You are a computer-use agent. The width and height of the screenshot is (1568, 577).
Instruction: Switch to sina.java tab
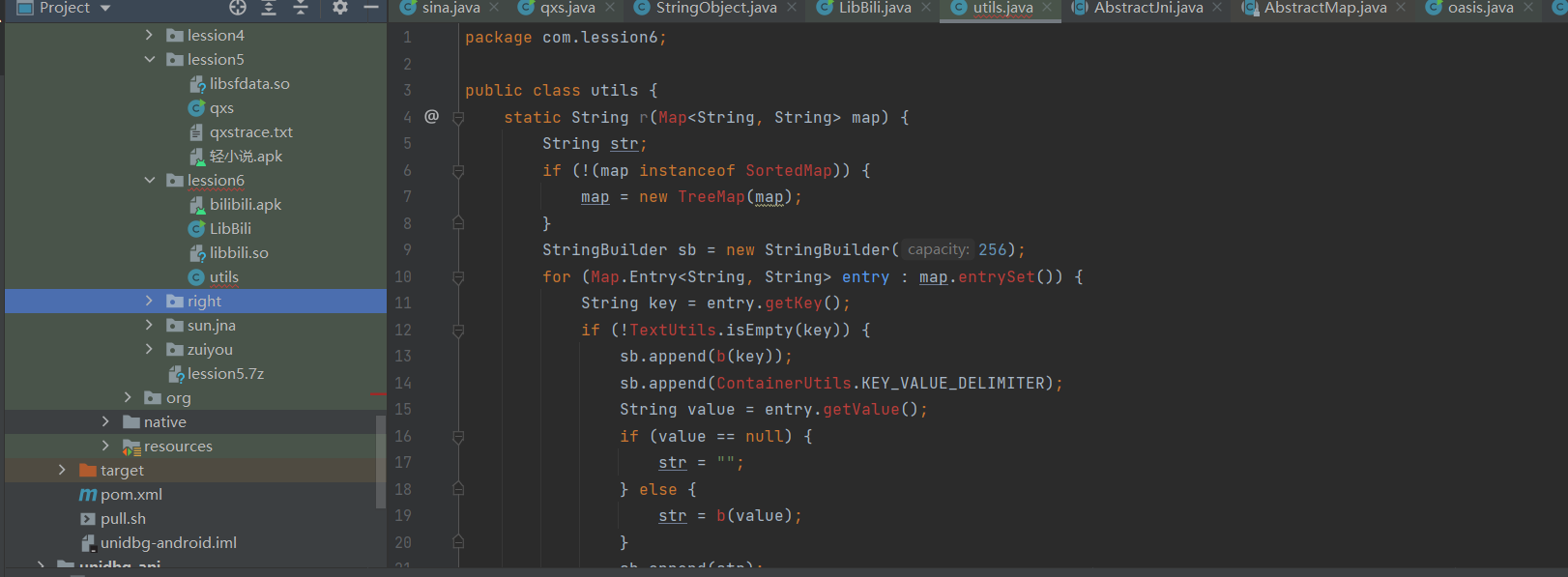[450, 8]
